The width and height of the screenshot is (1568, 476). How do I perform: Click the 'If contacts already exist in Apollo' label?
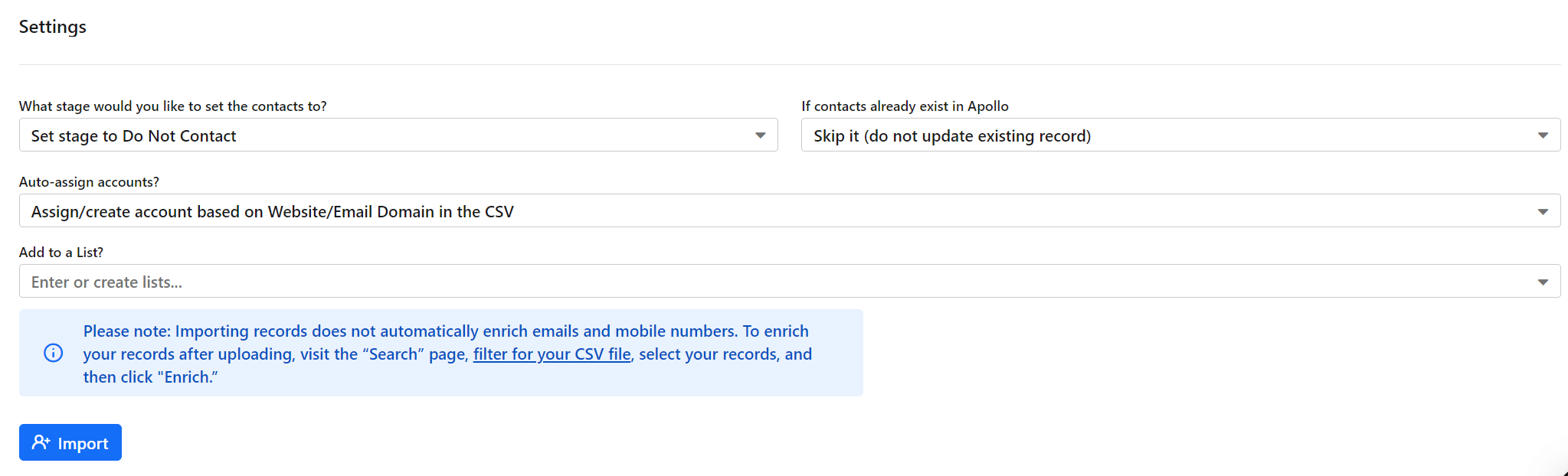point(905,106)
